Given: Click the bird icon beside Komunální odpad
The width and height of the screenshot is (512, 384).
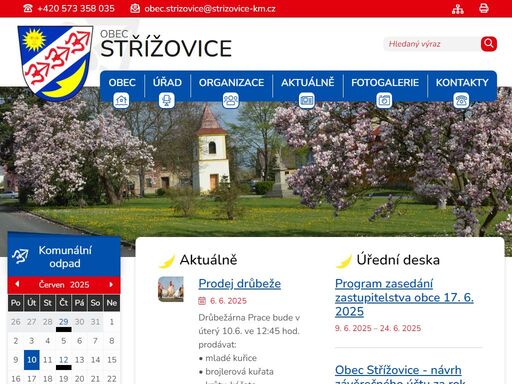Looking at the screenshot, I should [x=21, y=256].
